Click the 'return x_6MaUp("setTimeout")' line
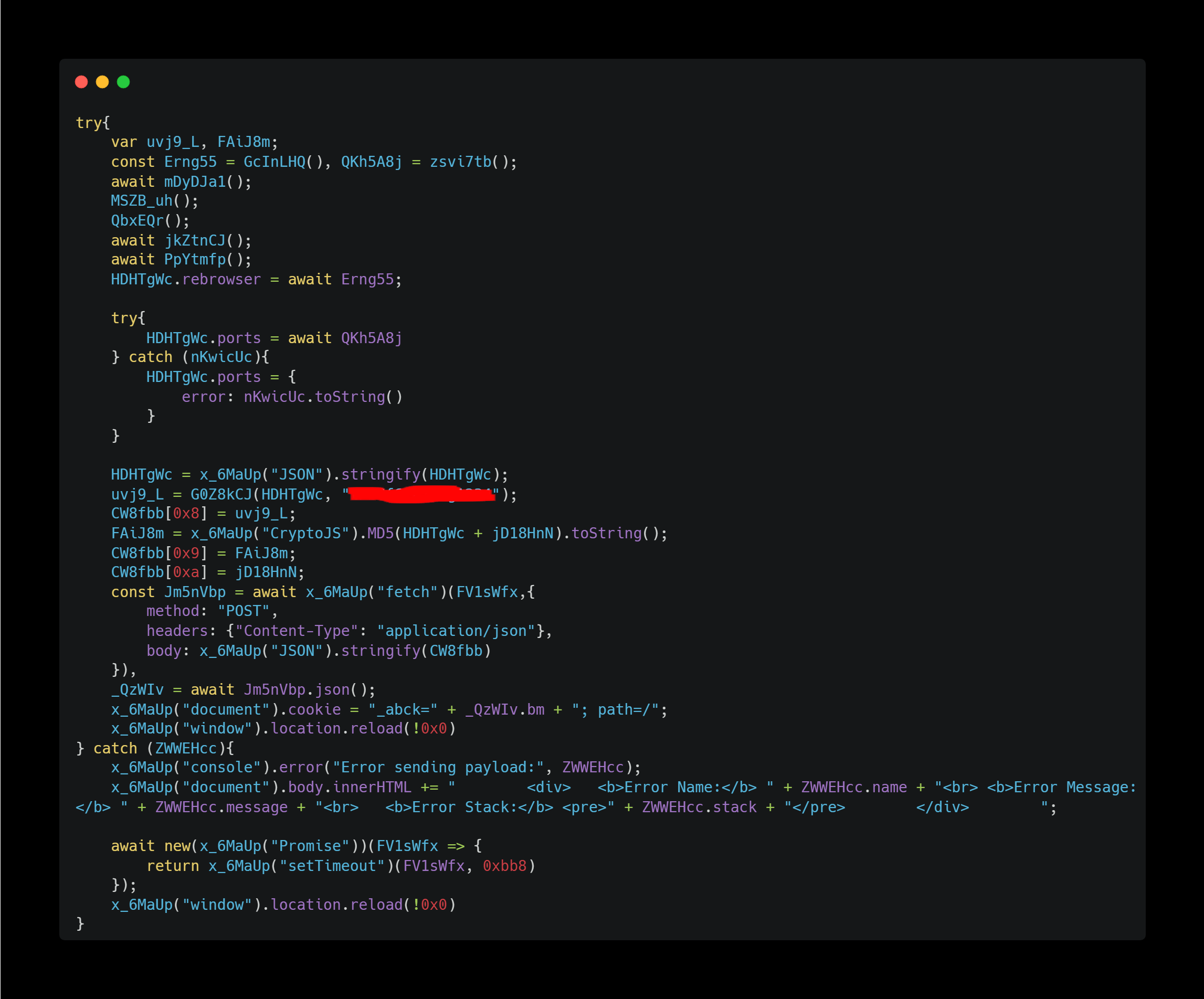The width and height of the screenshot is (1204, 999). [x=341, y=866]
